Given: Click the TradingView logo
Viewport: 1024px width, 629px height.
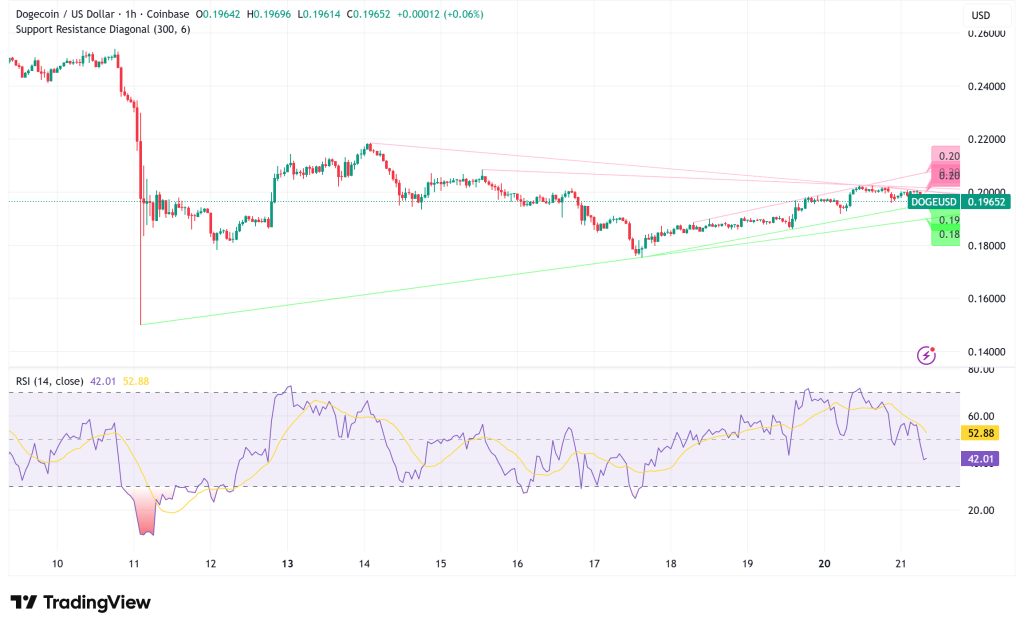Looking at the screenshot, I should 80,602.
